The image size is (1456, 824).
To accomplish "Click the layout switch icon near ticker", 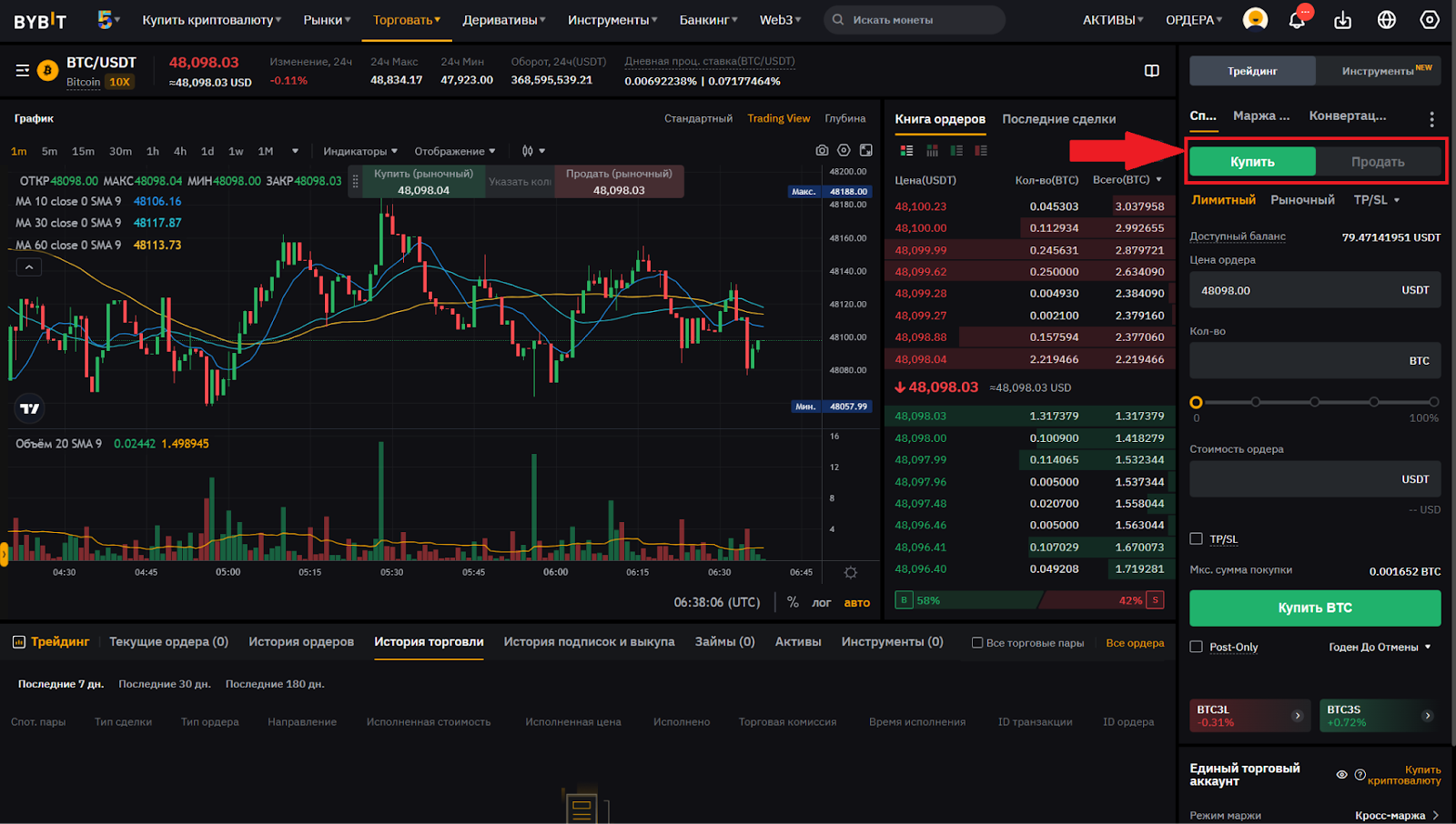I will click(x=1151, y=70).
